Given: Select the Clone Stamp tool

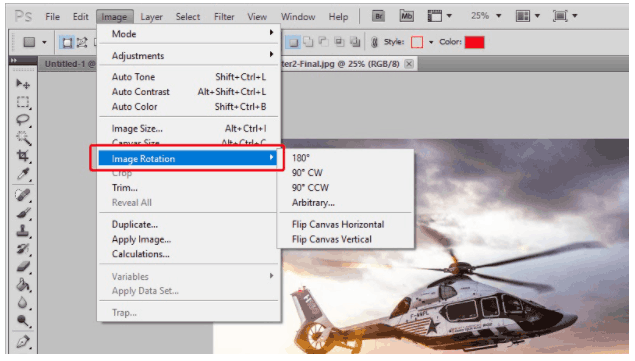Looking at the screenshot, I should coord(23,231).
